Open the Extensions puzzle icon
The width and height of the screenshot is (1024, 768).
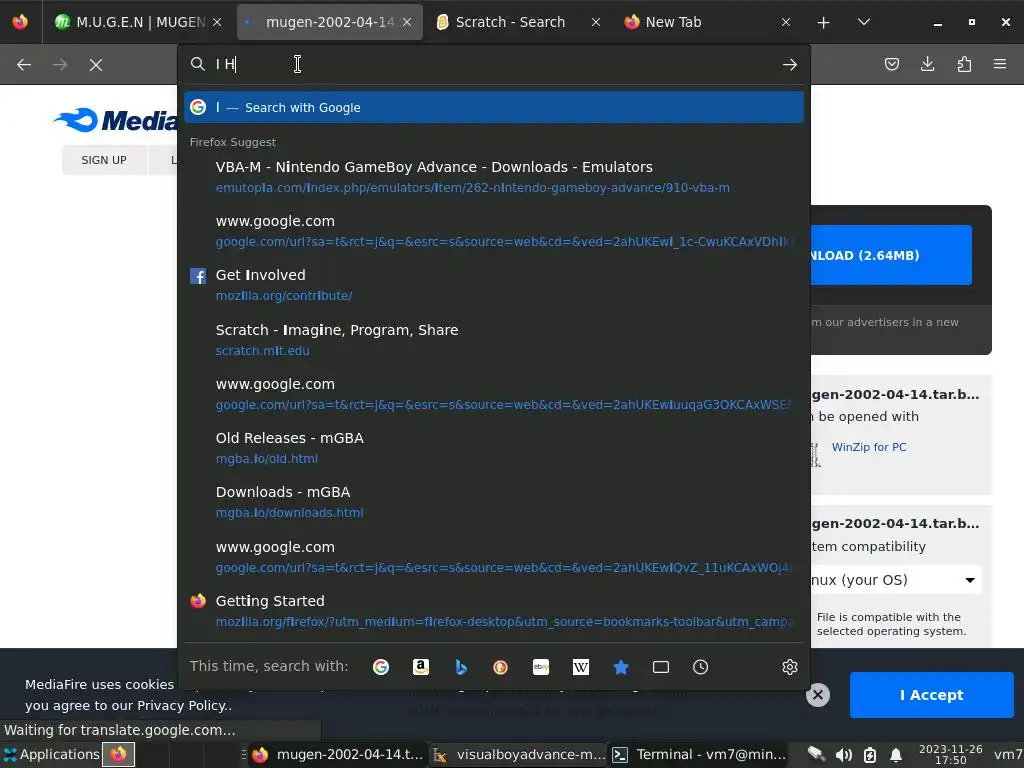click(x=964, y=64)
